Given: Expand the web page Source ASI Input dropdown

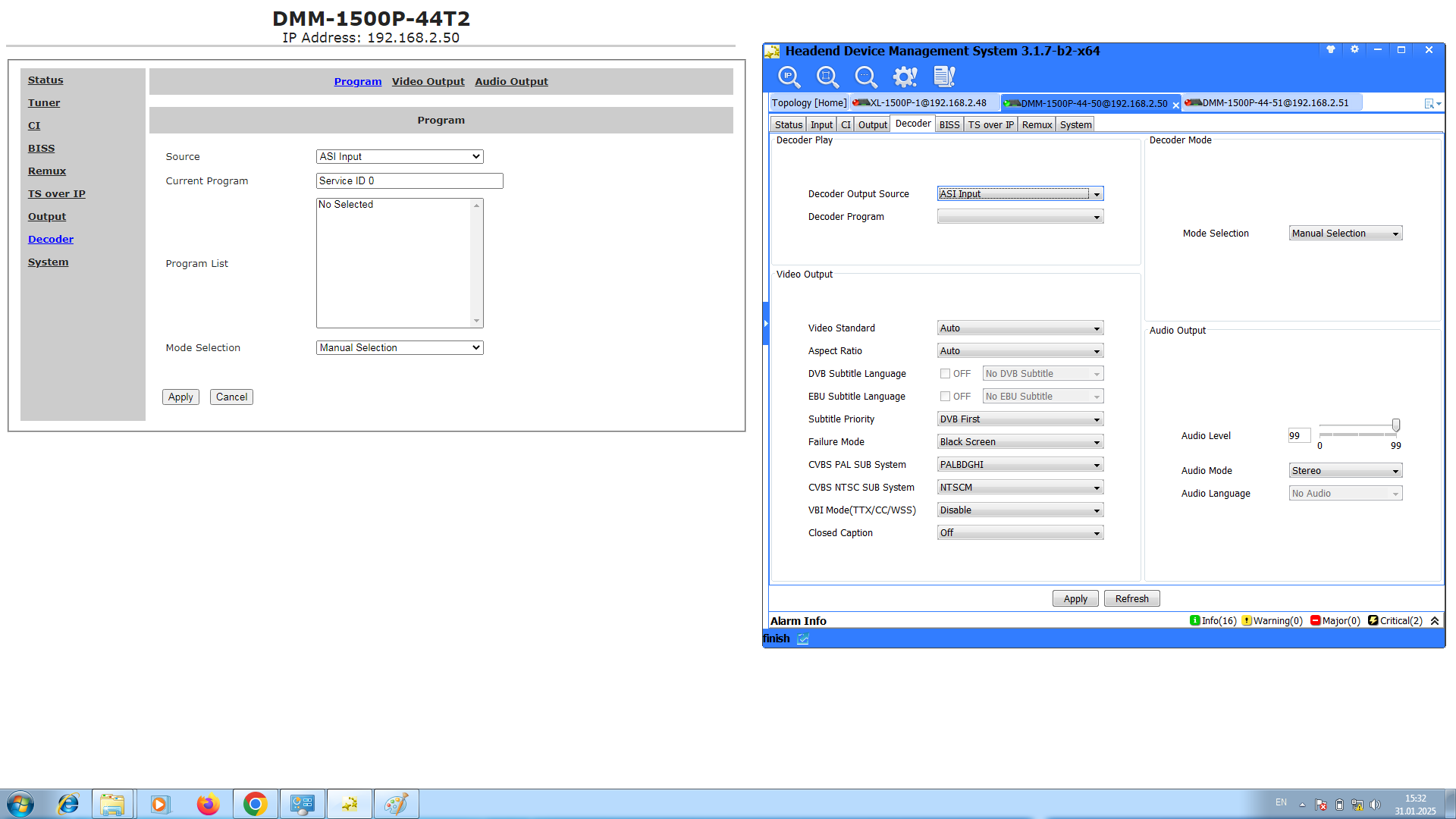Looking at the screenshot, I should [400, 157].
